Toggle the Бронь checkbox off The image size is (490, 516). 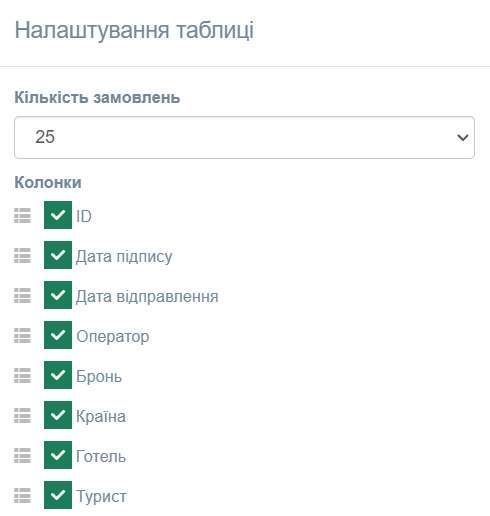coord(58,375)
